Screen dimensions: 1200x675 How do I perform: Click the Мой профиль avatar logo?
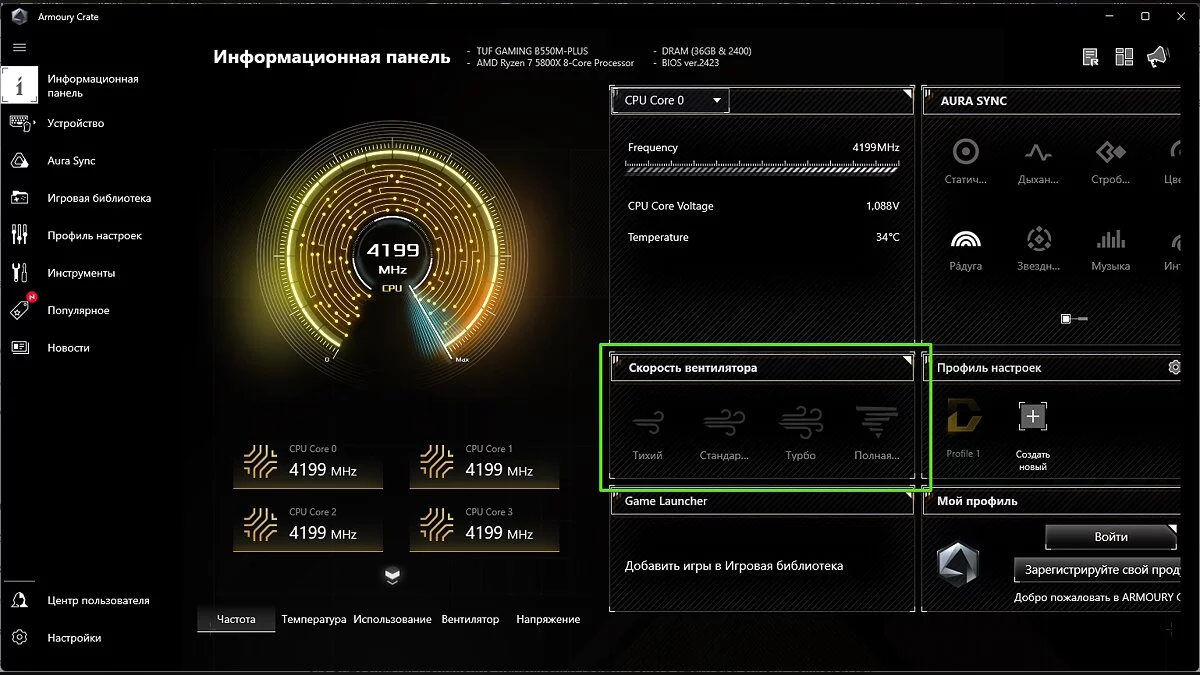click(958, 566)
